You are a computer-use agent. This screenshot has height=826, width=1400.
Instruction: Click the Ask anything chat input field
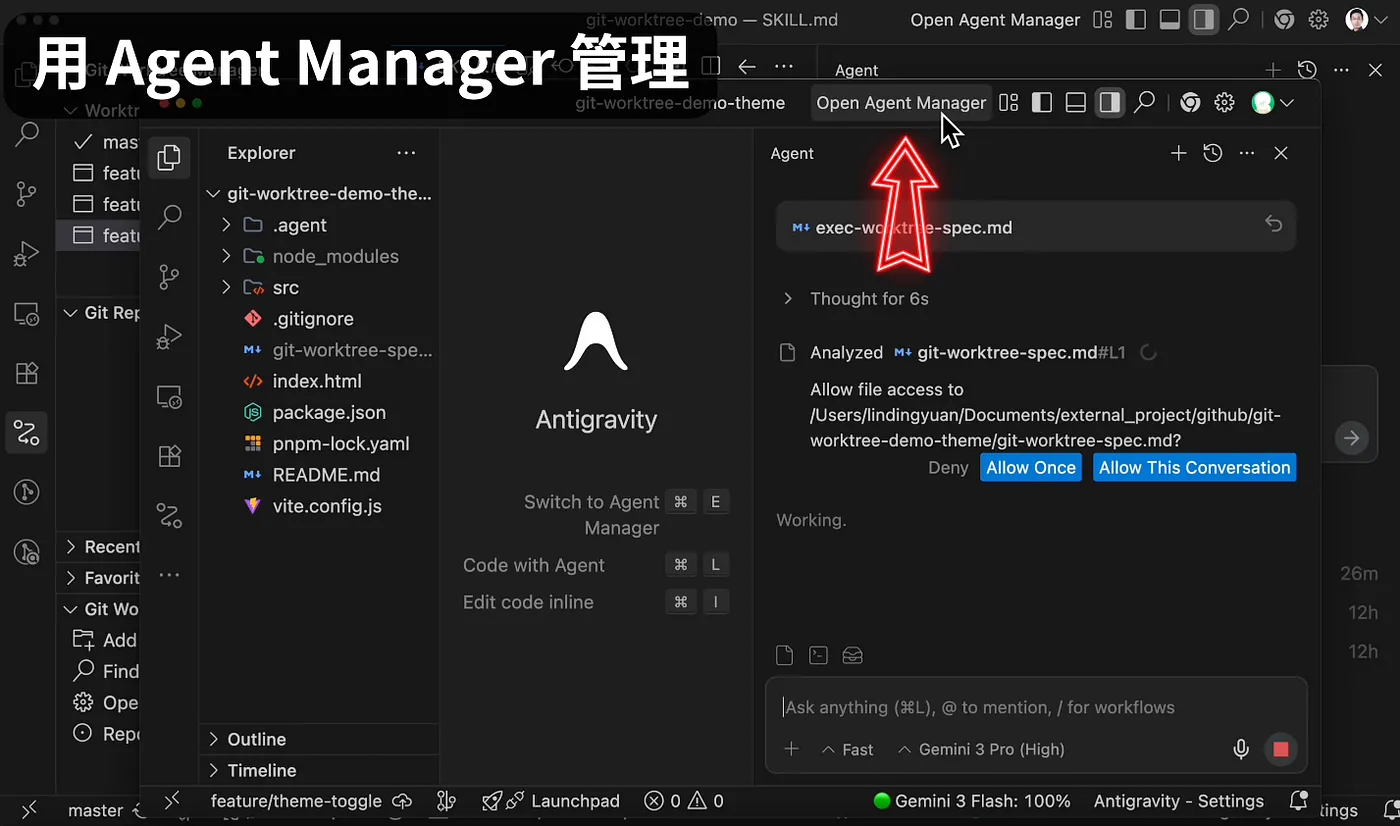(x=1036, y=707)
